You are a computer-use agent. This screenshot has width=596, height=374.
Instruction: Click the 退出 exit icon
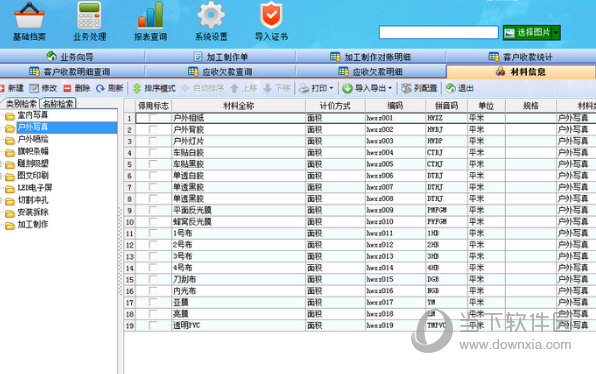click(x=451, y=89)
